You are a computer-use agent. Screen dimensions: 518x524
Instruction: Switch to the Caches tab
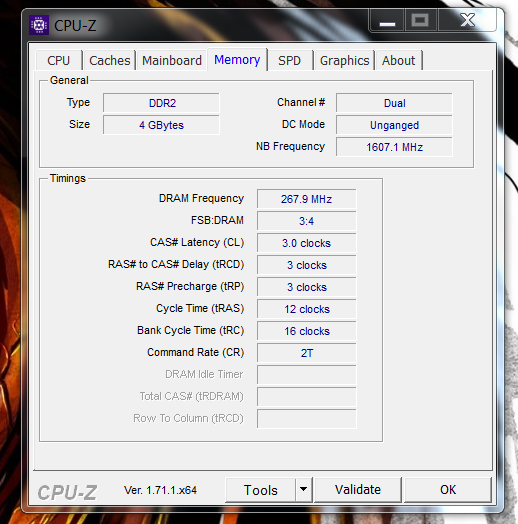(x=110, y=60)
